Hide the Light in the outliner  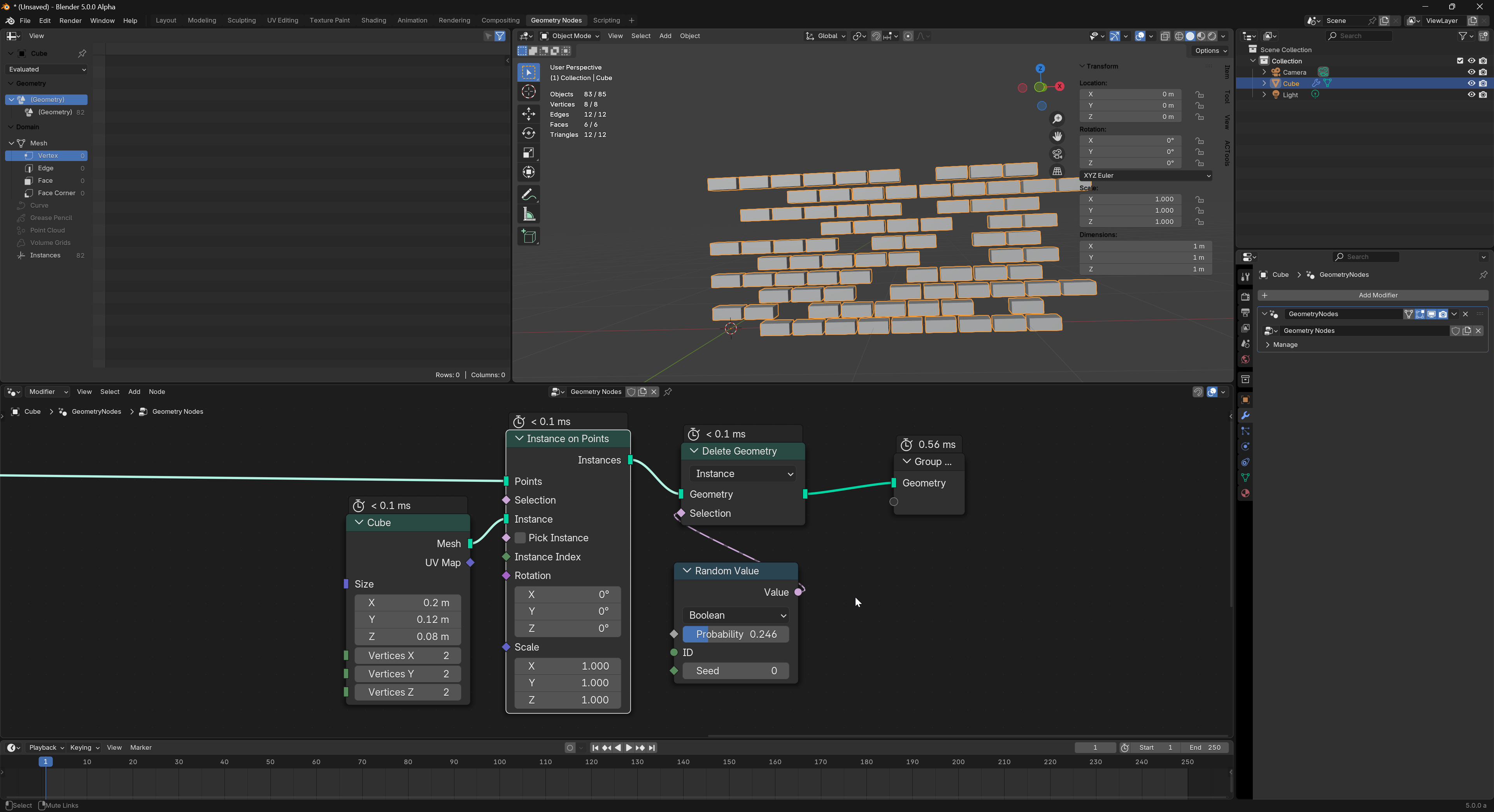[x=1471, y=95]
